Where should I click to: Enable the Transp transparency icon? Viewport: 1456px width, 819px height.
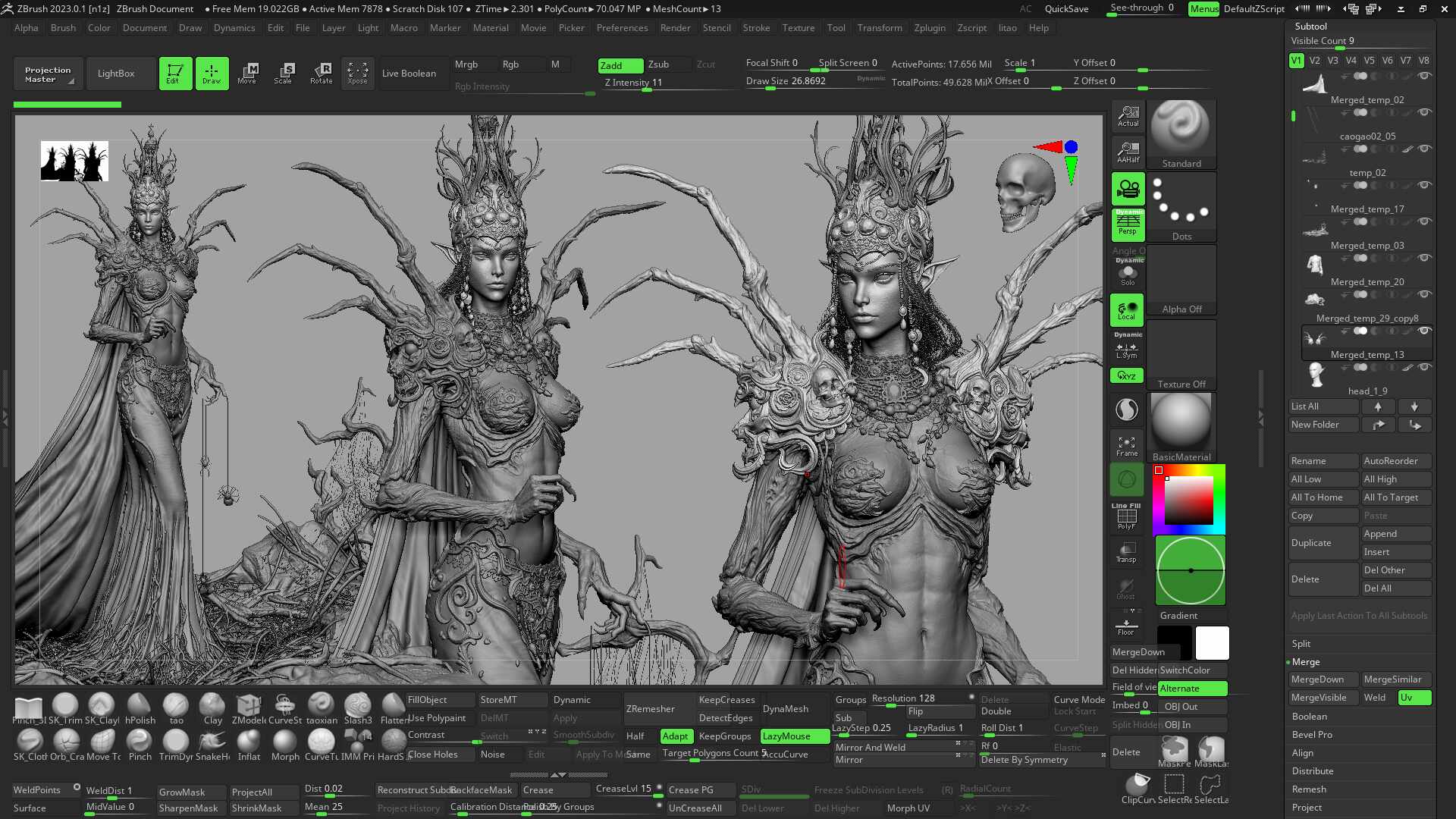[x=1126, y=552]
